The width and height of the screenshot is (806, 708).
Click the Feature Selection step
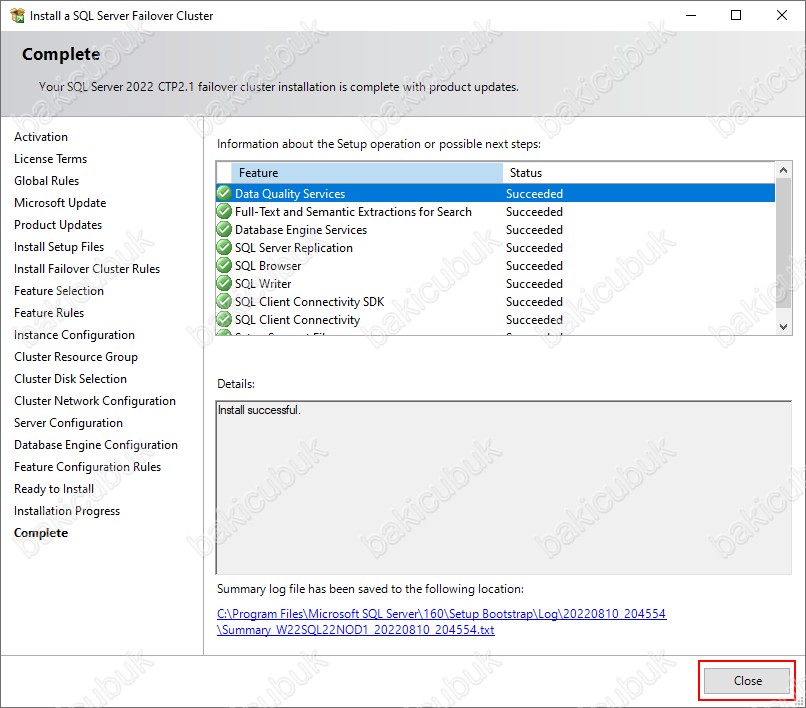(59, 291)
